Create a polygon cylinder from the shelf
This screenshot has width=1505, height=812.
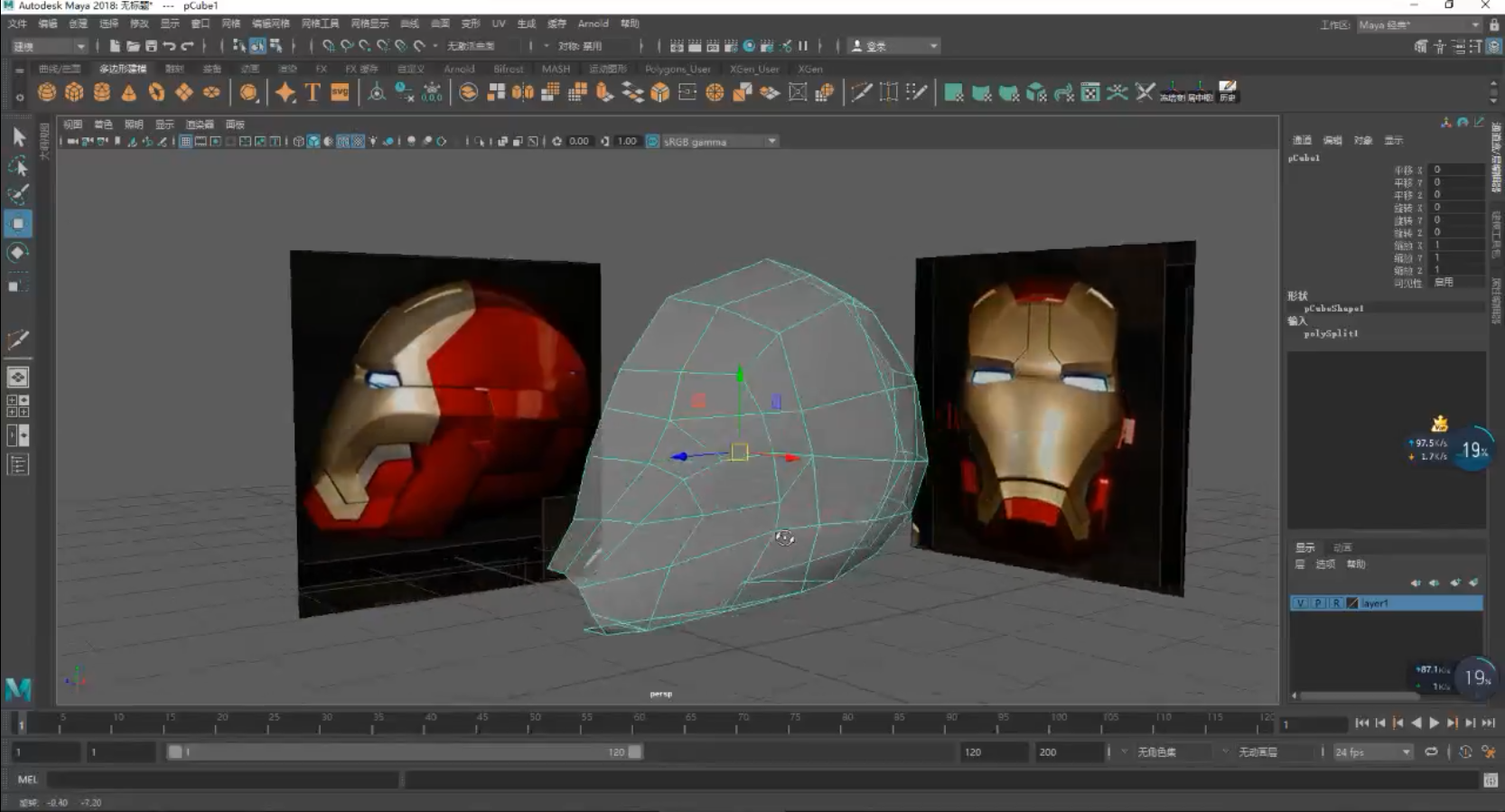[x=102, y=92]
